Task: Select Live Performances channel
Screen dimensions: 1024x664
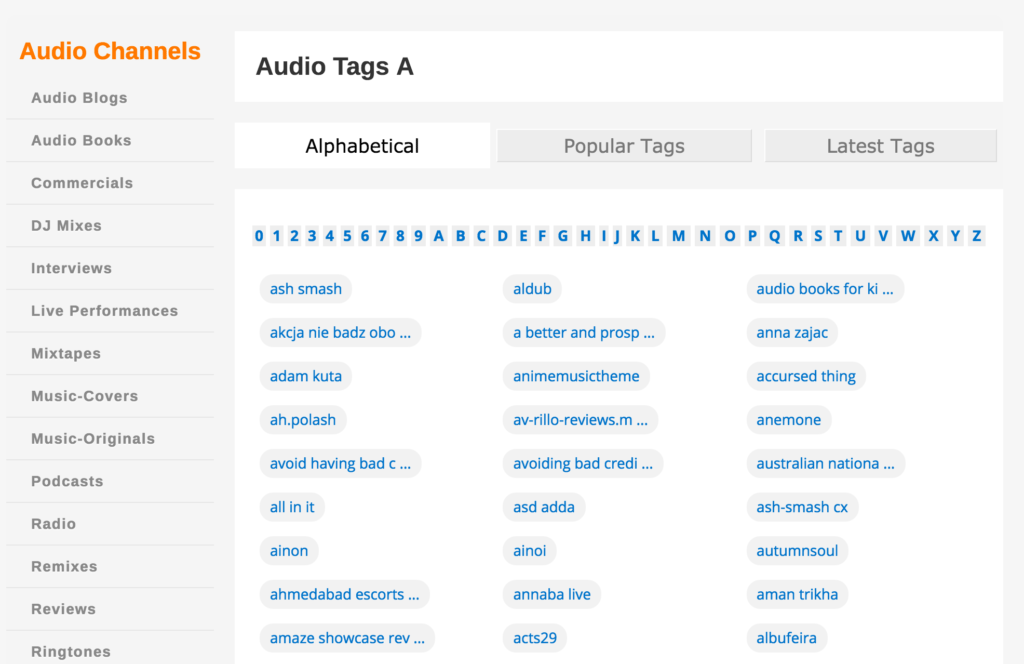Action: point(104,311)
